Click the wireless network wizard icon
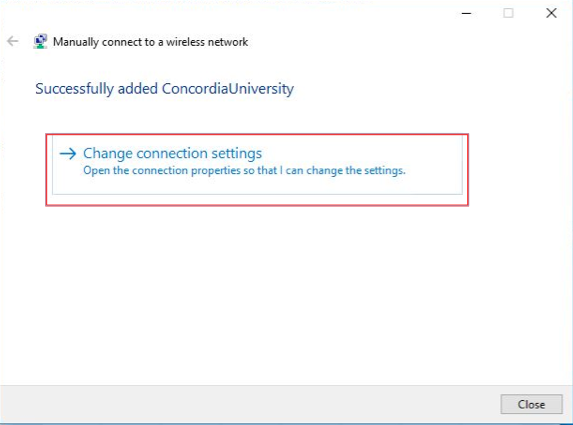The height and width of the screenshot is (425, 573). pyautogui.click(x=40, y=41)
